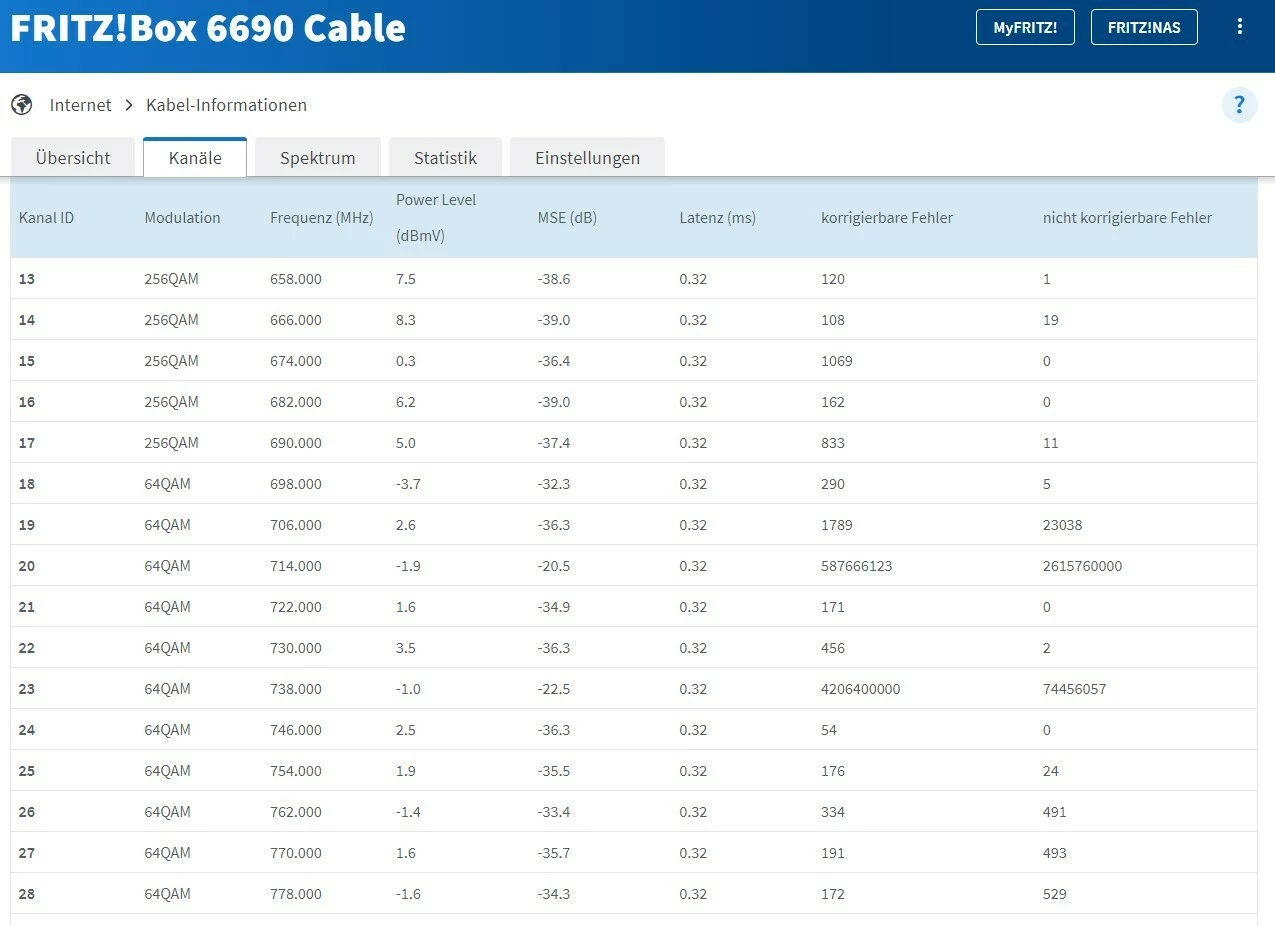Click the MSE (dB) column header
Screen dimensions: 1275x926
tap(567, 218)
